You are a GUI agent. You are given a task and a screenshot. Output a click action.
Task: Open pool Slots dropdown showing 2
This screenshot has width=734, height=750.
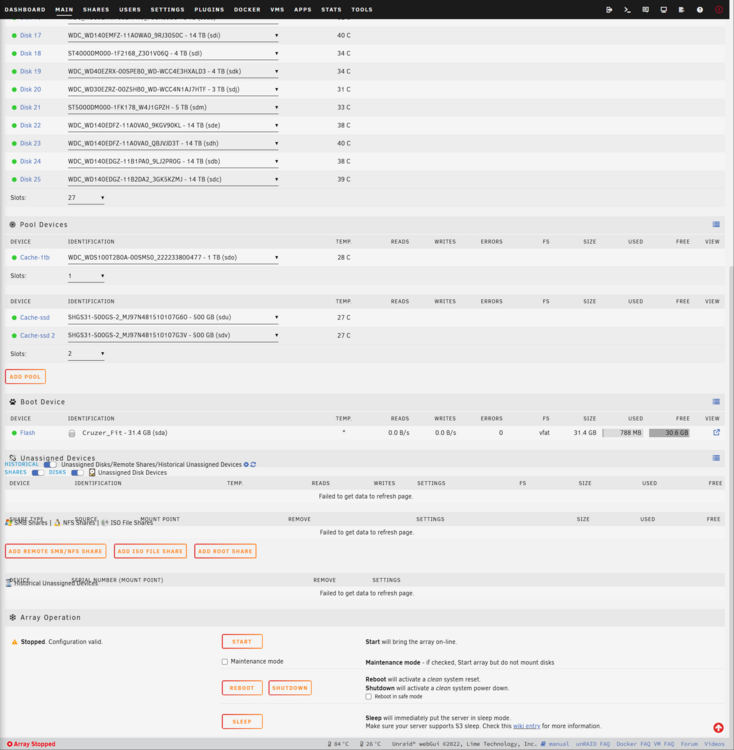pos(86,353)
